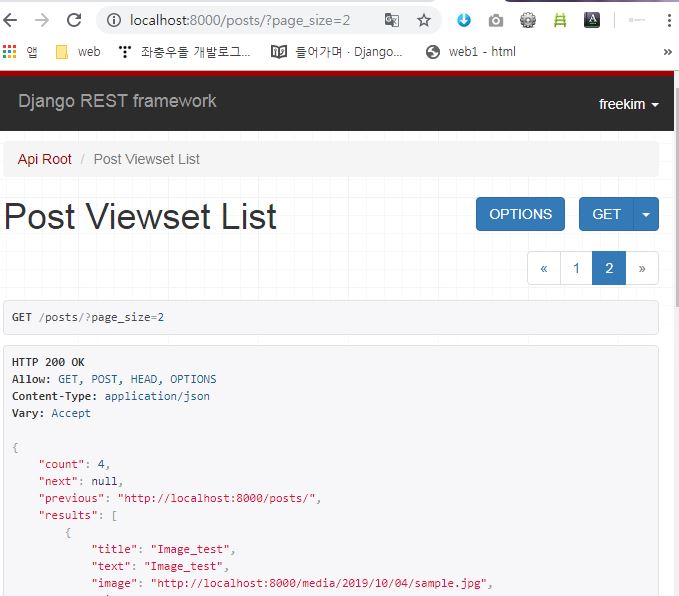Click Post Viewset List breadcrumb

(x=146, y=159)
